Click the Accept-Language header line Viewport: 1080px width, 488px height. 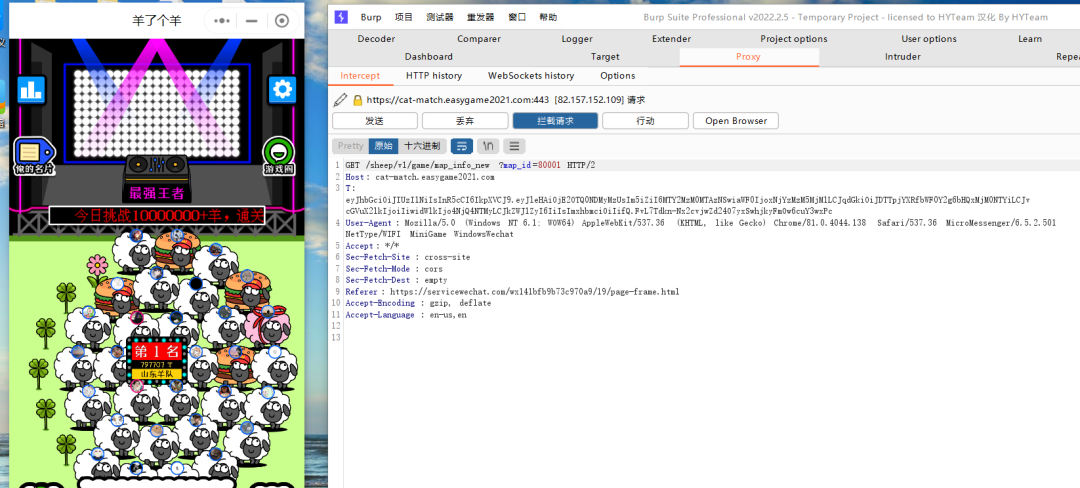point(406,315)
